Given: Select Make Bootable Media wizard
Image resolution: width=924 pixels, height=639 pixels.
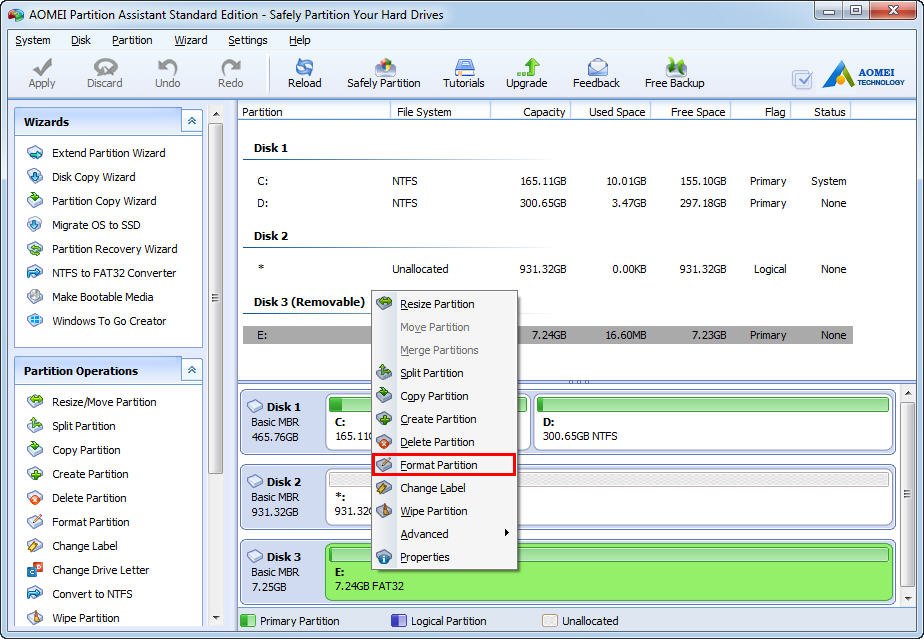Looking at the screenshot, I should 90,297.
